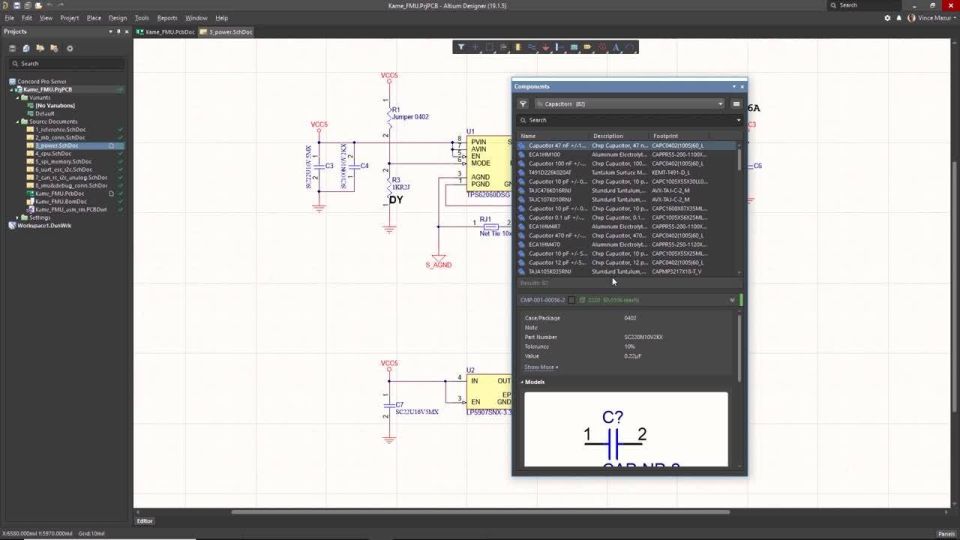The height and width of the screenshot is (540, 960).
Task: Select the place wire tool in the active bar
Action: pos(531,47)
